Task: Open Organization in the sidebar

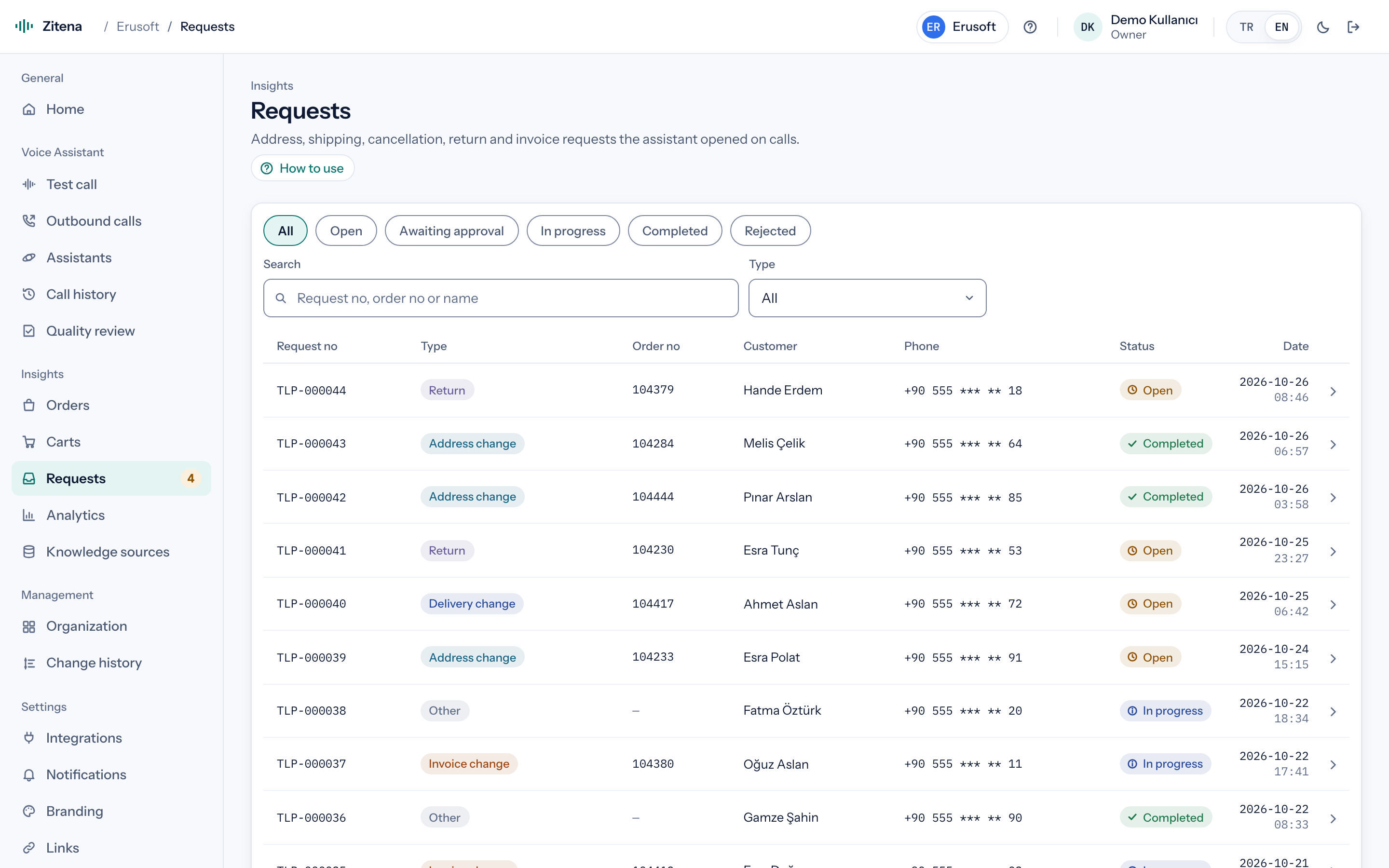Action: pyautogui.click(x=111, y=626)
